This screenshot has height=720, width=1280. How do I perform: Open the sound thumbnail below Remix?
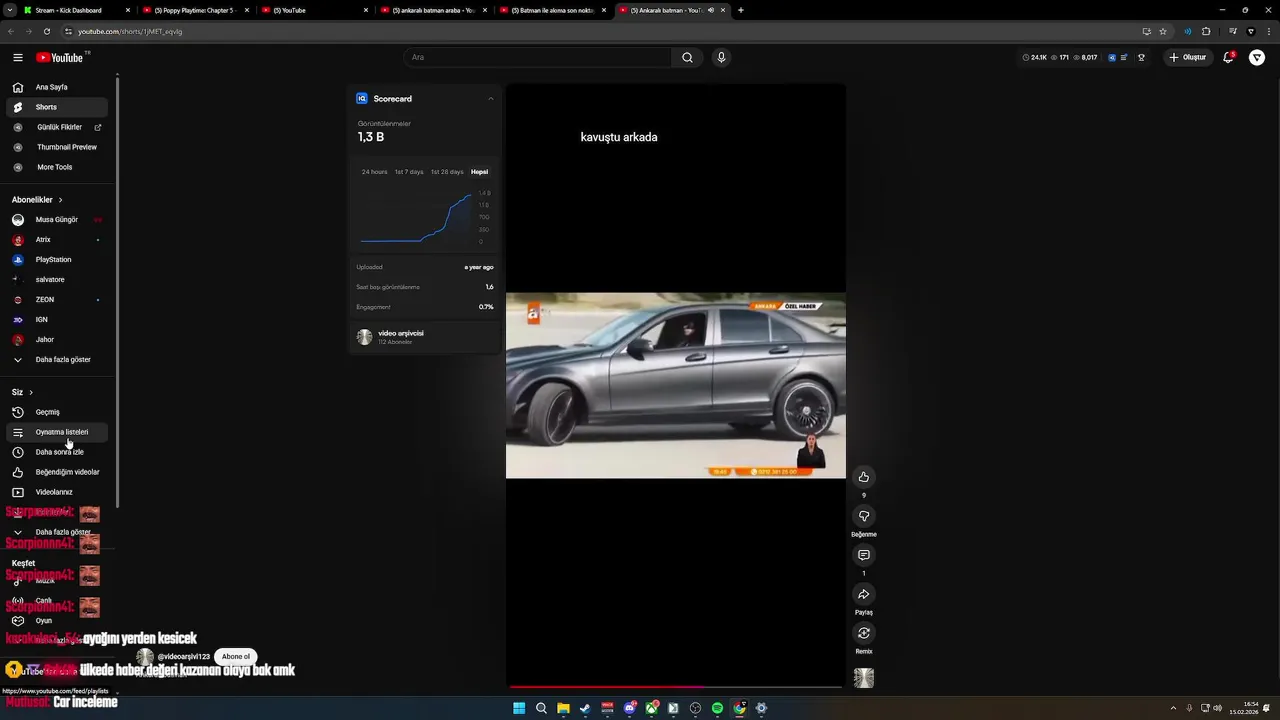click(x=864, y=678)
